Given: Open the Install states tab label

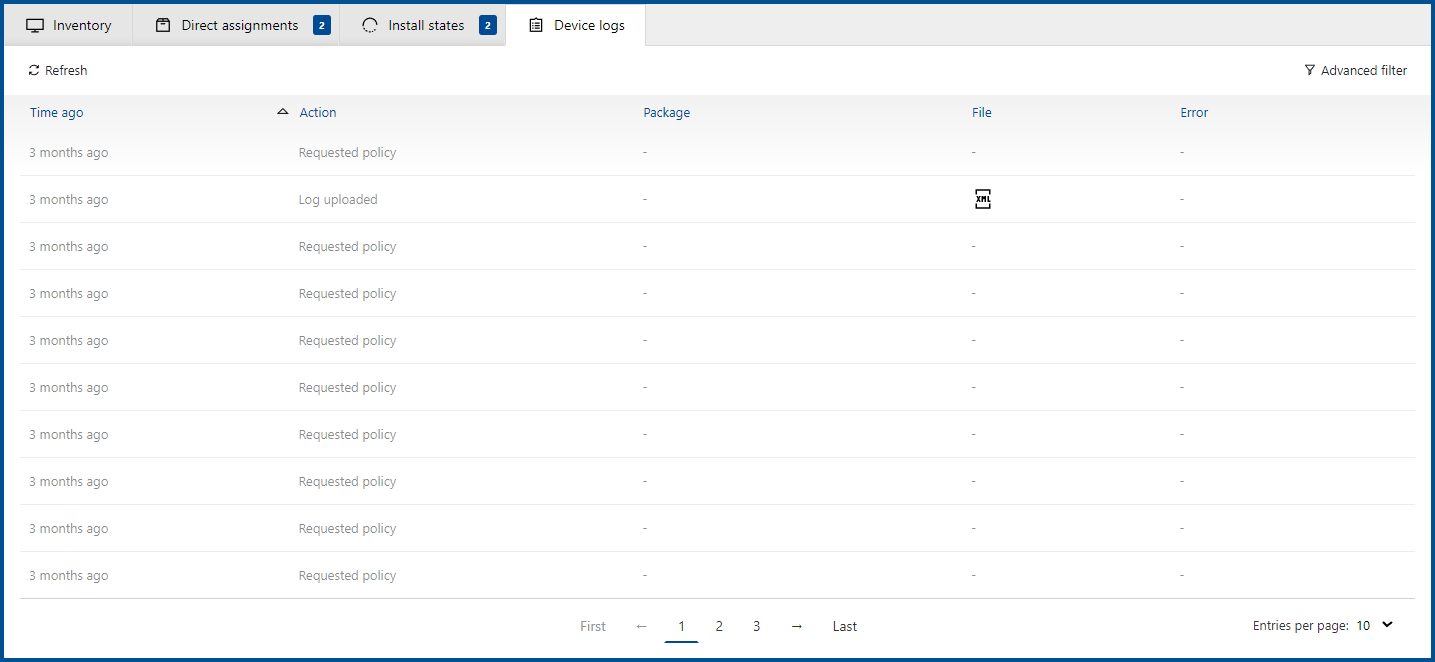Looking at the screenshot, I should [426, 26].
